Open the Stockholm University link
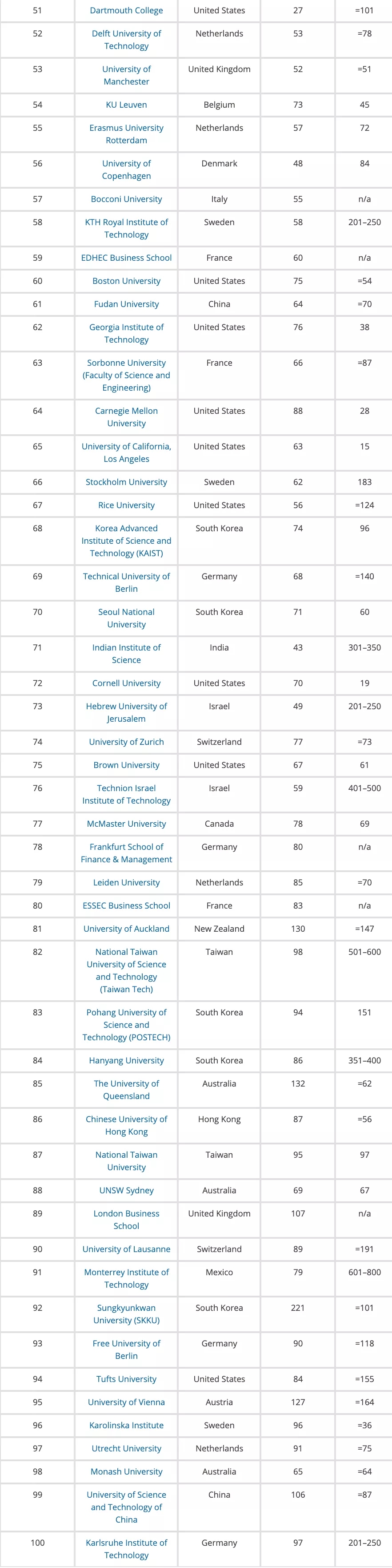The width and height of the screenshot is (392, 1568). click(x=126, y=482)
